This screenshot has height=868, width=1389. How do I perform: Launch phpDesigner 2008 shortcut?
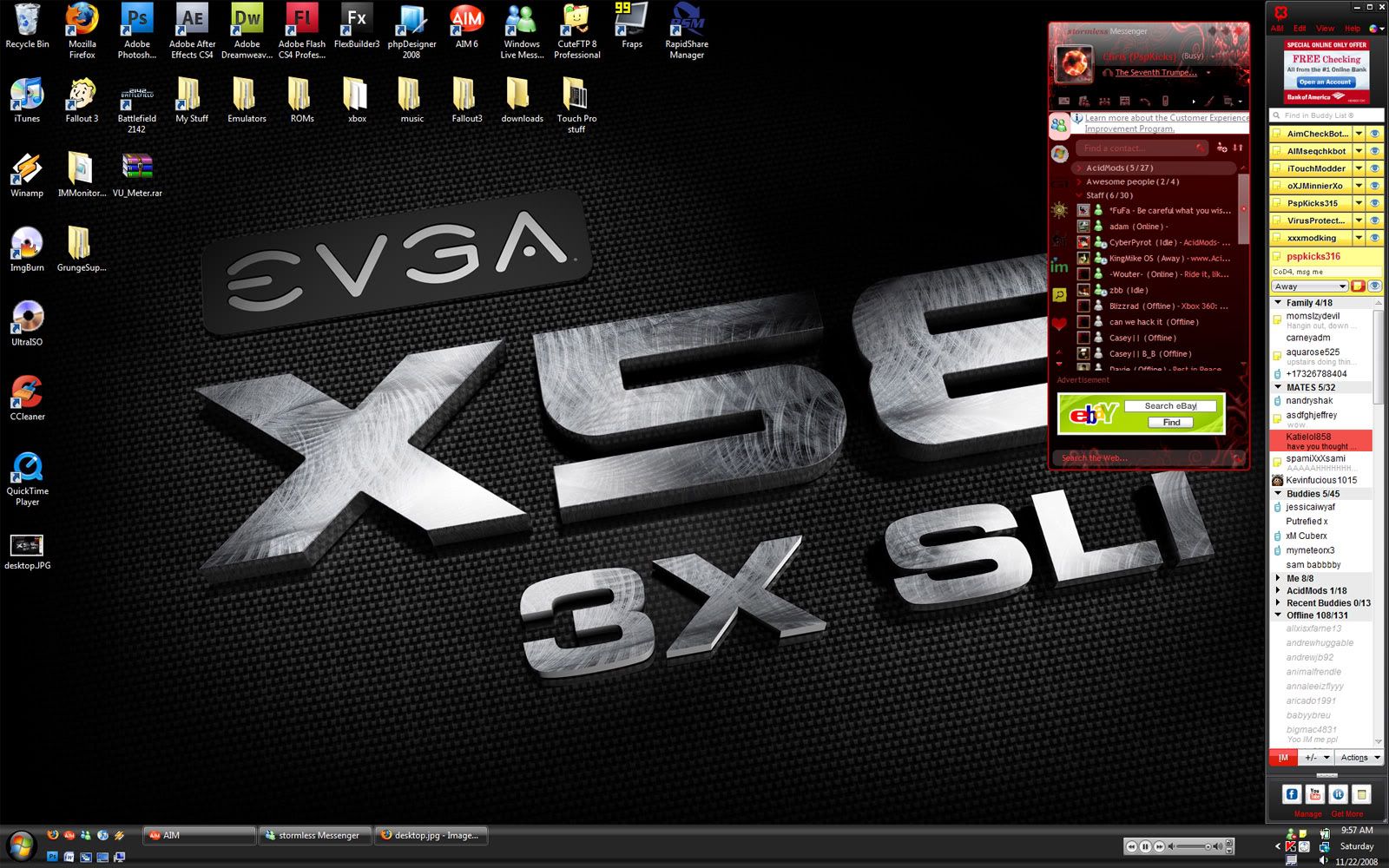(x=411, y=30)
